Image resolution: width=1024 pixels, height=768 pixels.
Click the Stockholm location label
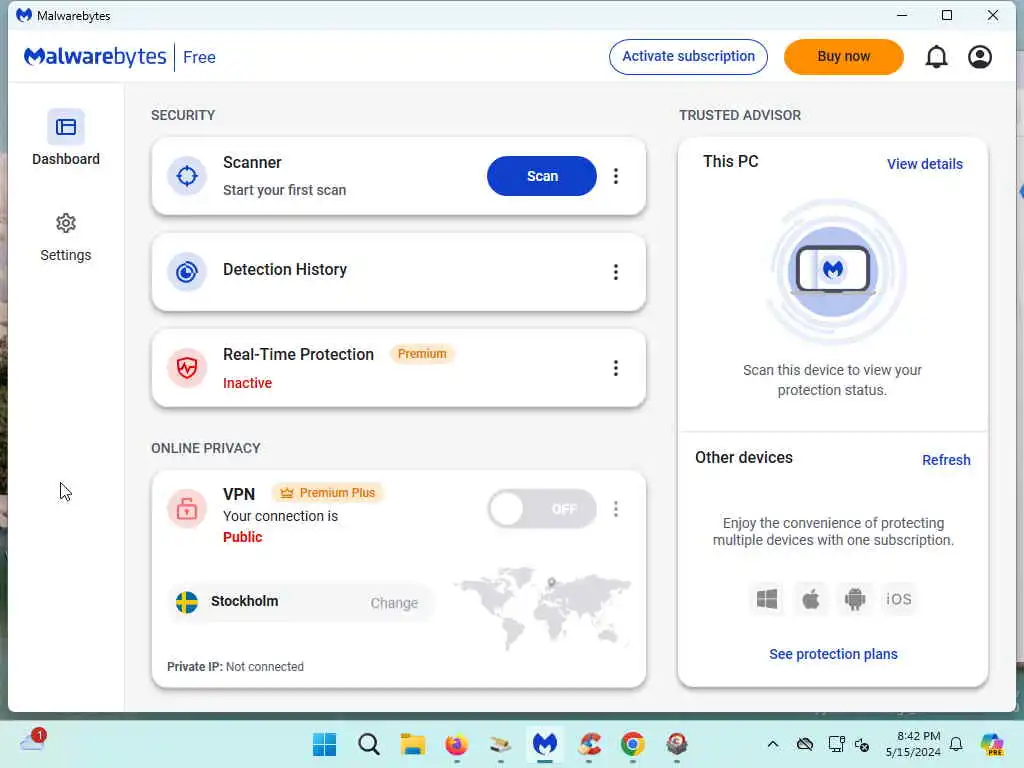point(244,601)
